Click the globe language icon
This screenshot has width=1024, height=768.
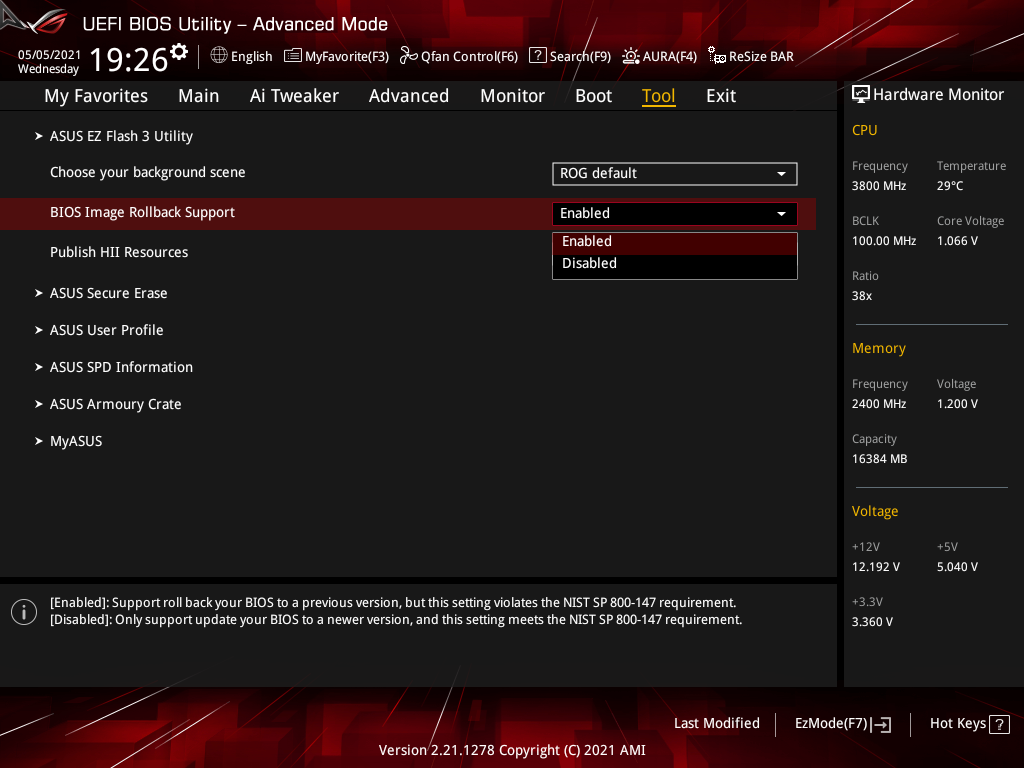pyautogui.click(x=219, y=56)
